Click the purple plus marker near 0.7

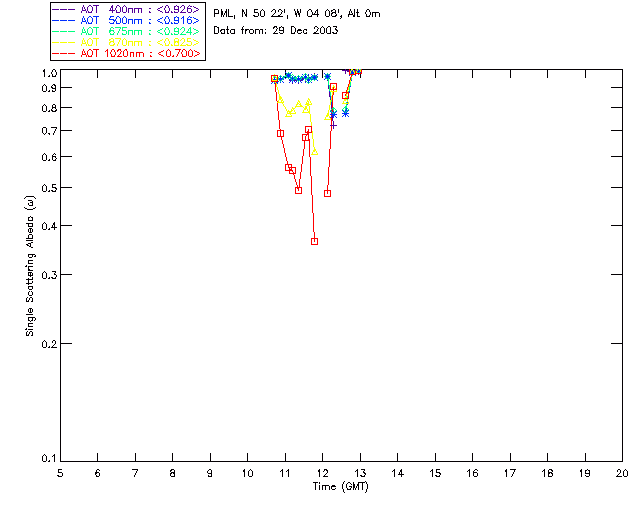[x=333, y=125]
